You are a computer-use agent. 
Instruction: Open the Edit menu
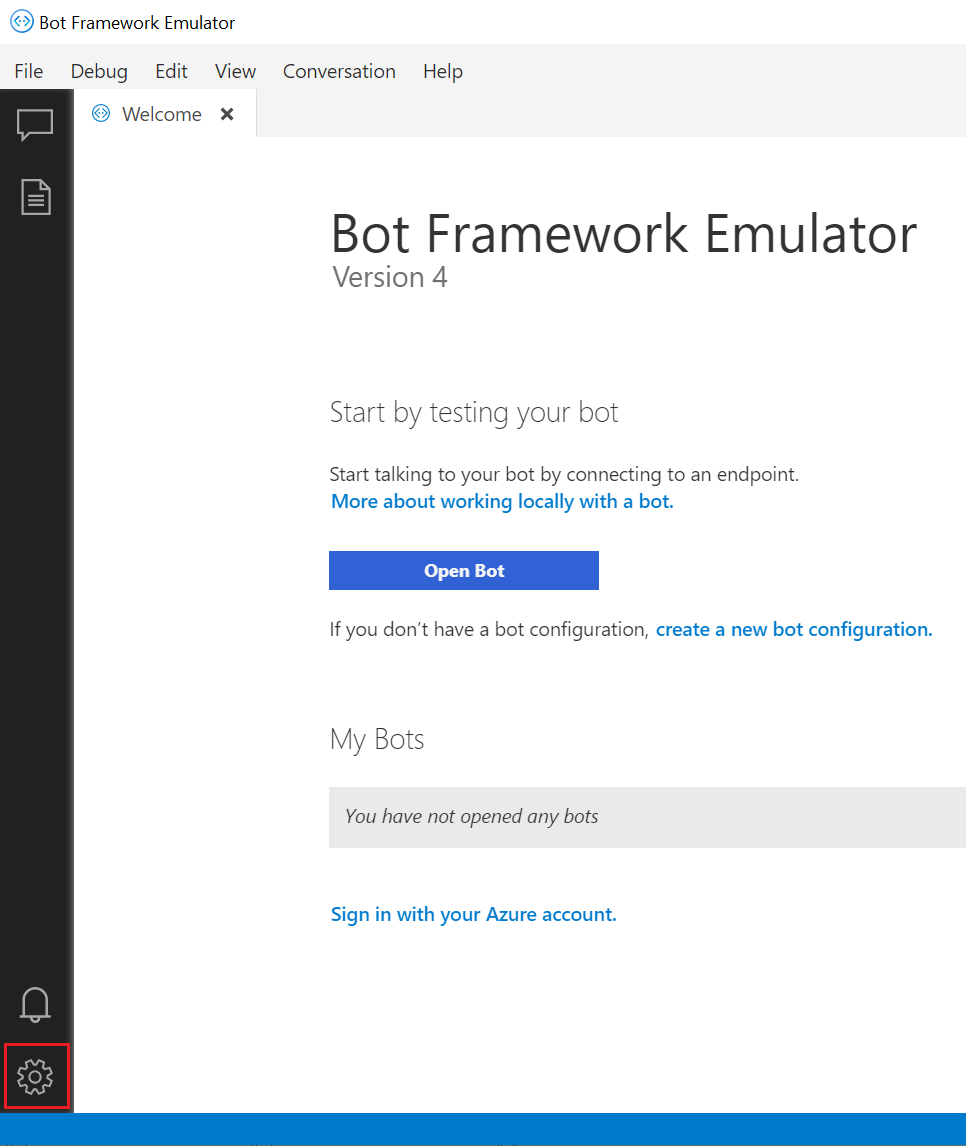[171, 71]
